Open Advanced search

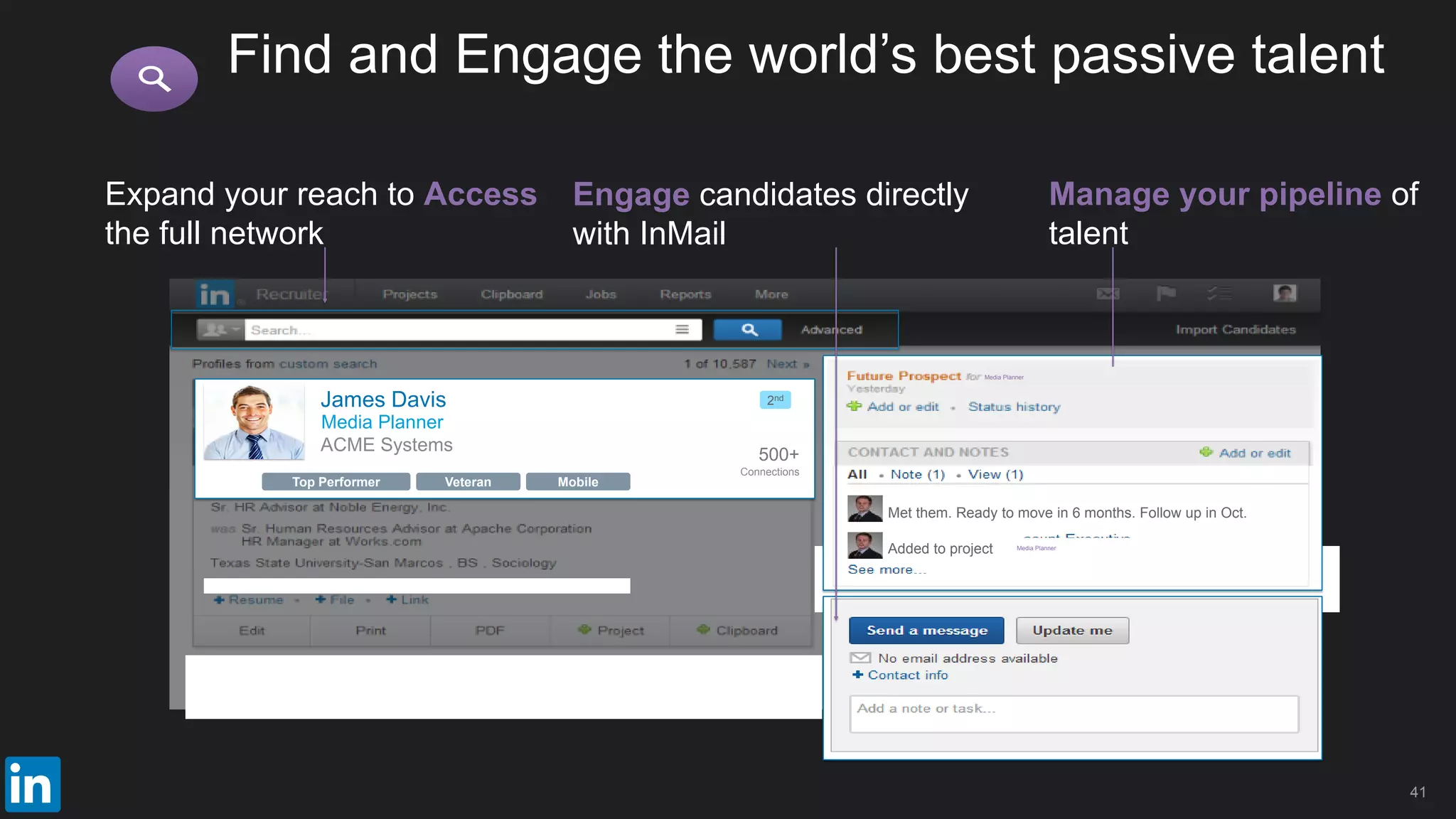[x=832, y=330]
